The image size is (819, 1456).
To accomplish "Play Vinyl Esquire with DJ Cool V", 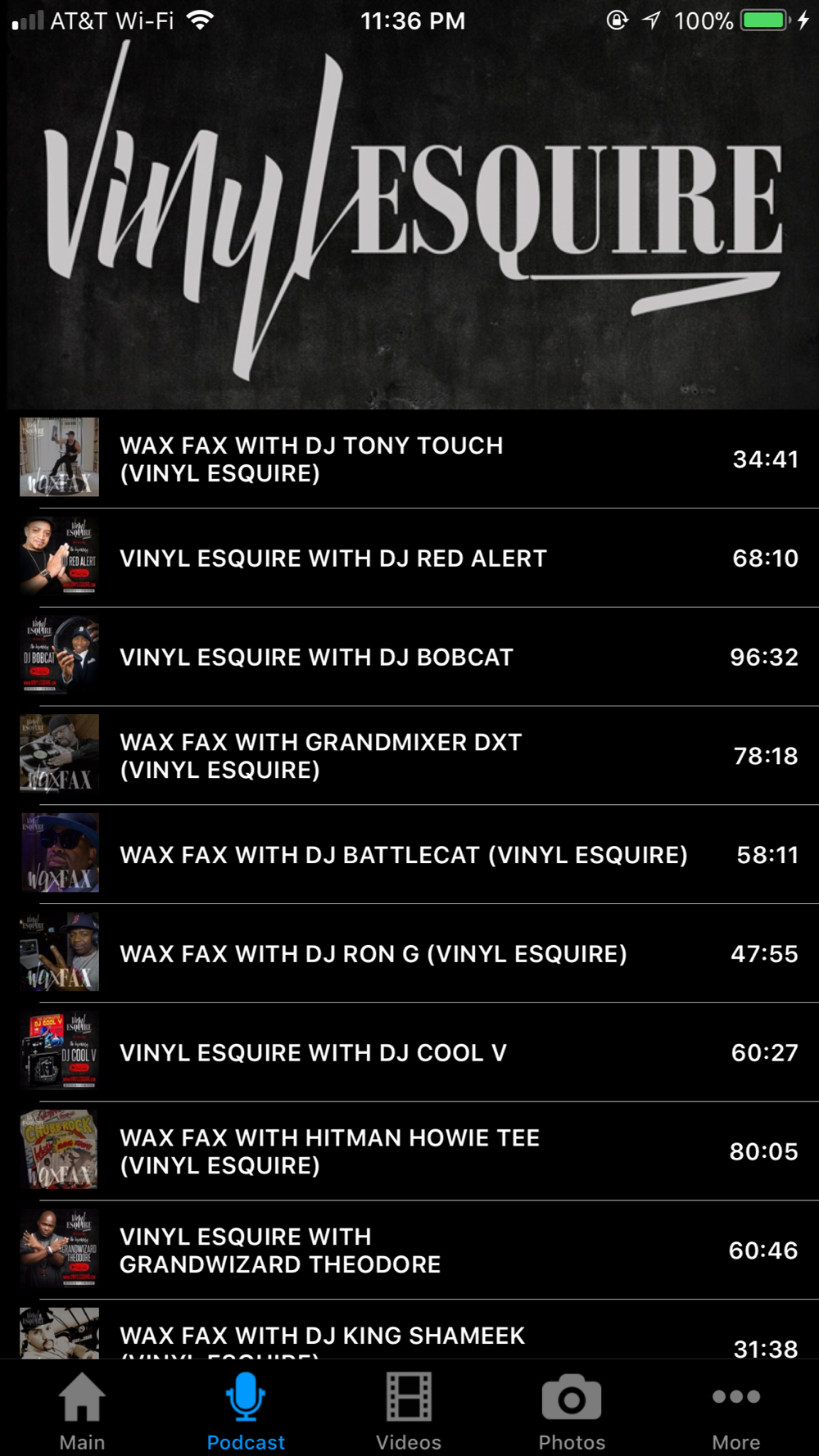I will pos(409,1052).
